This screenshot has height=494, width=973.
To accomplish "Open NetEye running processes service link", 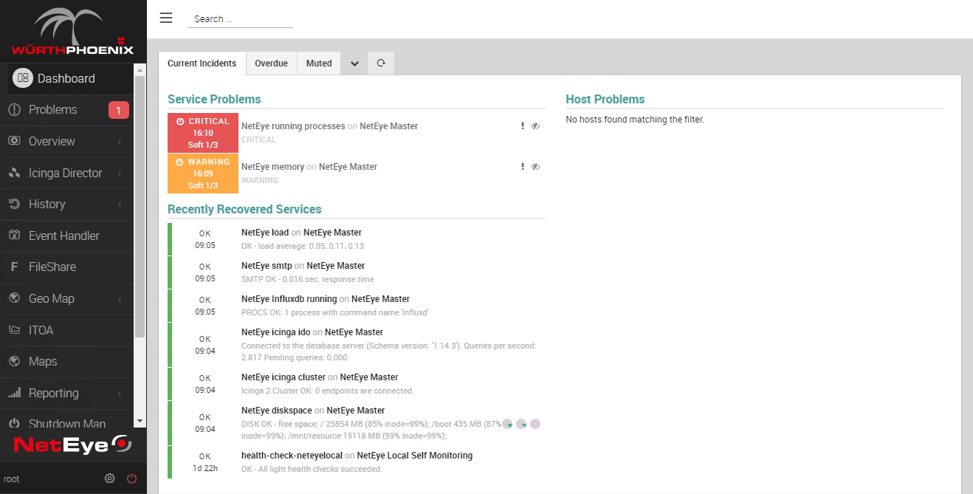I will tap(293, 126).
